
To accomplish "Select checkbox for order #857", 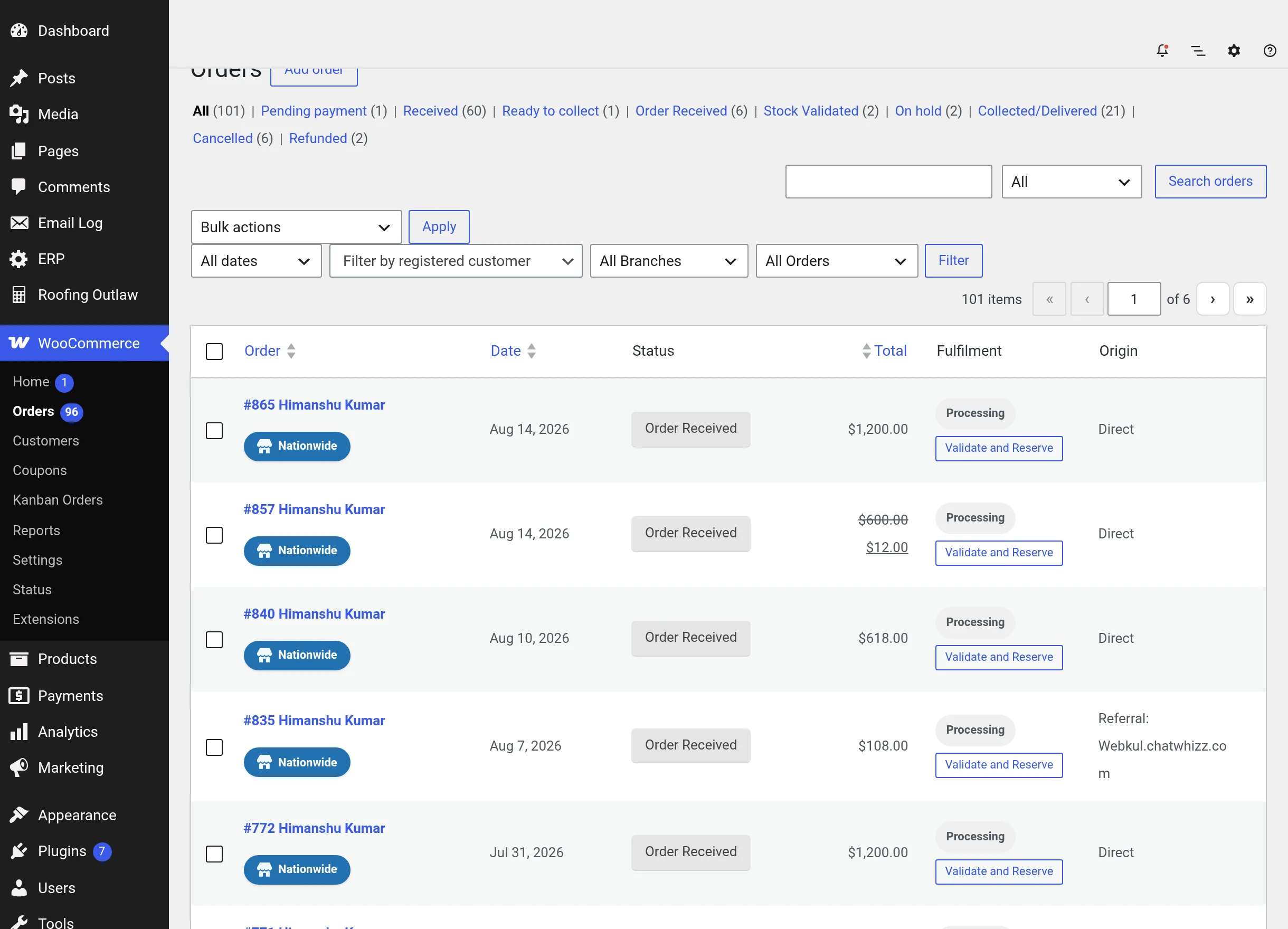I will [214, 535].
